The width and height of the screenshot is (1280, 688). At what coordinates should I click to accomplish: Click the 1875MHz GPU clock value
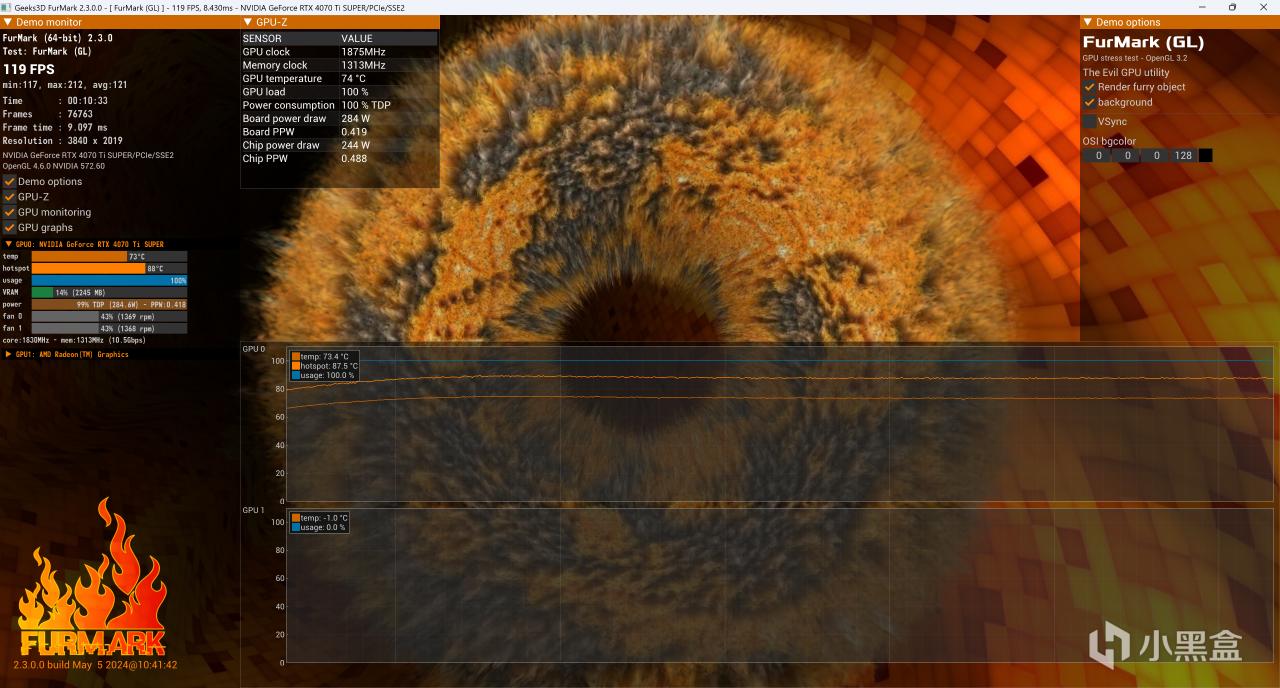[x=363, y=52]
